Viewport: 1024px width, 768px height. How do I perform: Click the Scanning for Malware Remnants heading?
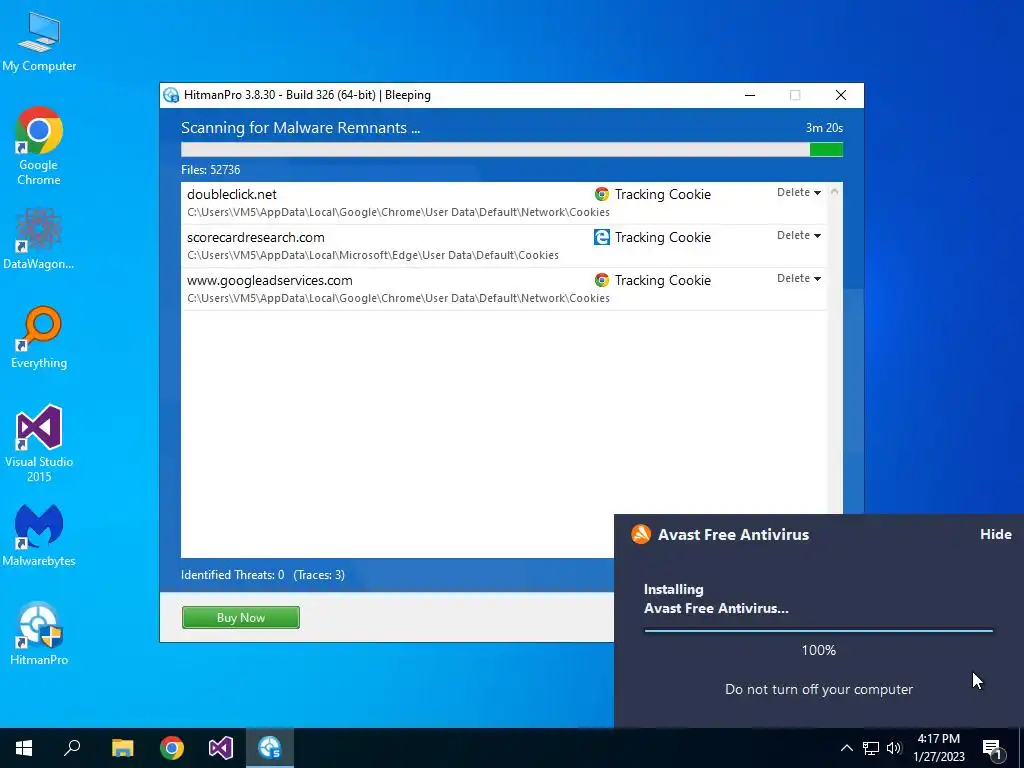tap(300, 128)
